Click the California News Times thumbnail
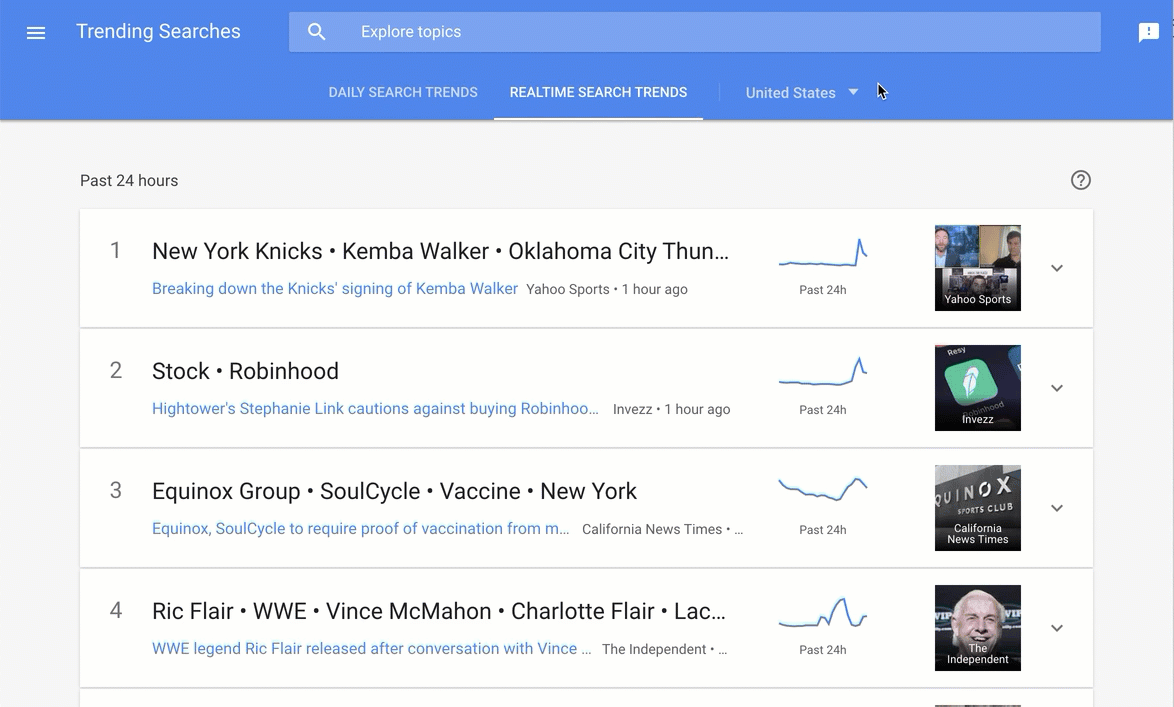1174x707 pixels. pyautogui.click(x=977, y=508)
